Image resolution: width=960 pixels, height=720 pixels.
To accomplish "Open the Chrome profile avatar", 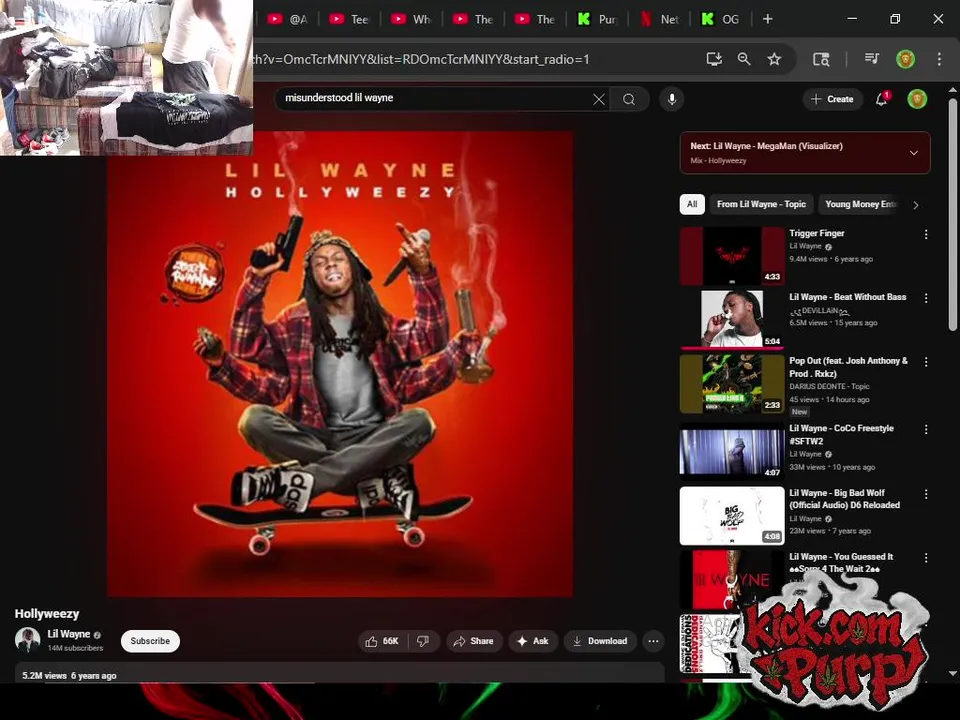I will [906, 59].
